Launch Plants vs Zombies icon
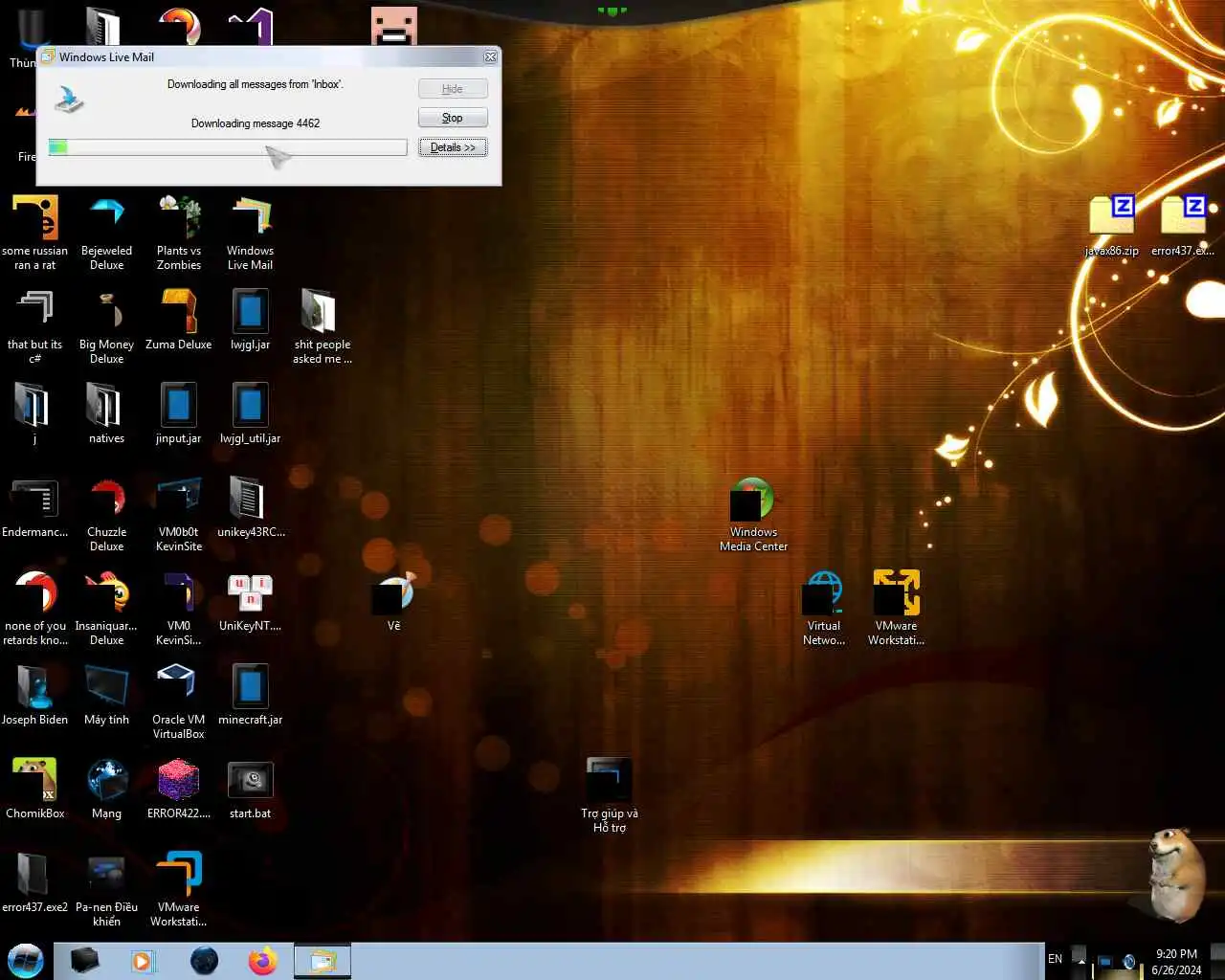The image size is (1225, 980). [179, 233]
